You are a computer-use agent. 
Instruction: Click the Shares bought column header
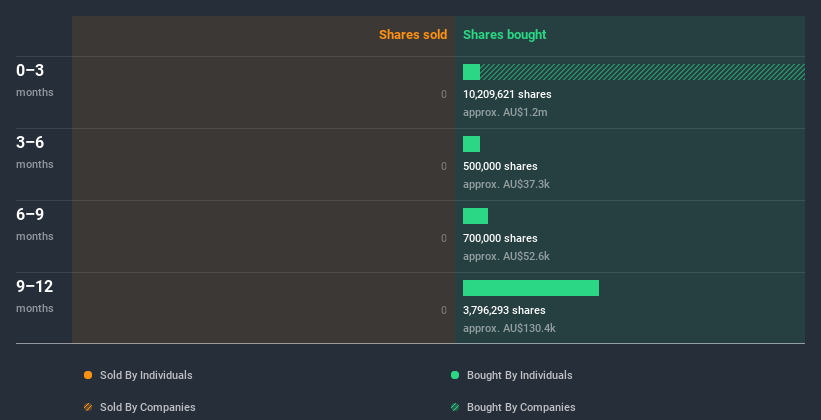tap(505, 35)
